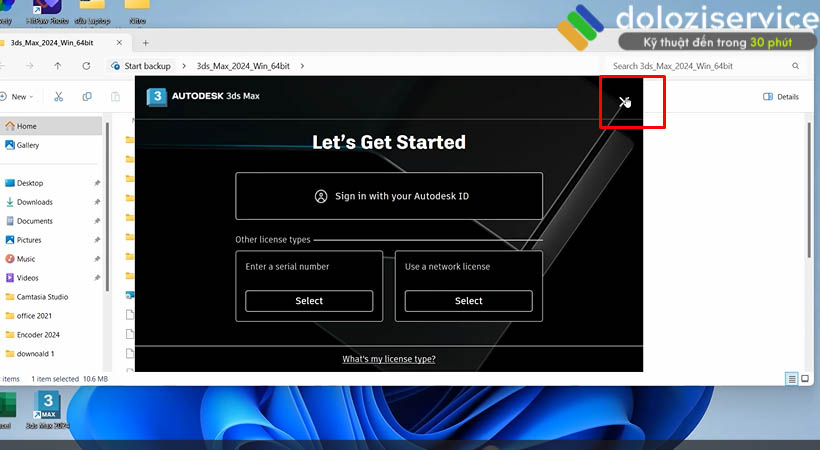The width and height of the screenshot is (820, 450).
Task: Click the Copy icon in Explorer toolbar
Action: (87, 97)
